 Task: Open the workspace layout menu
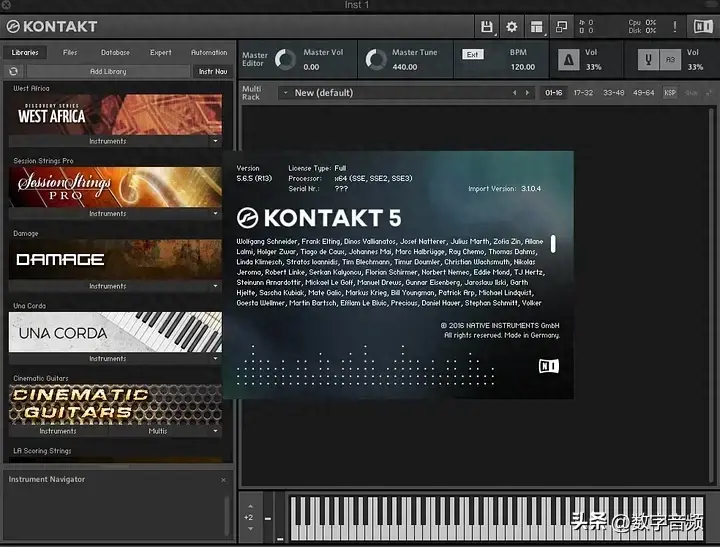click(536, 27)
